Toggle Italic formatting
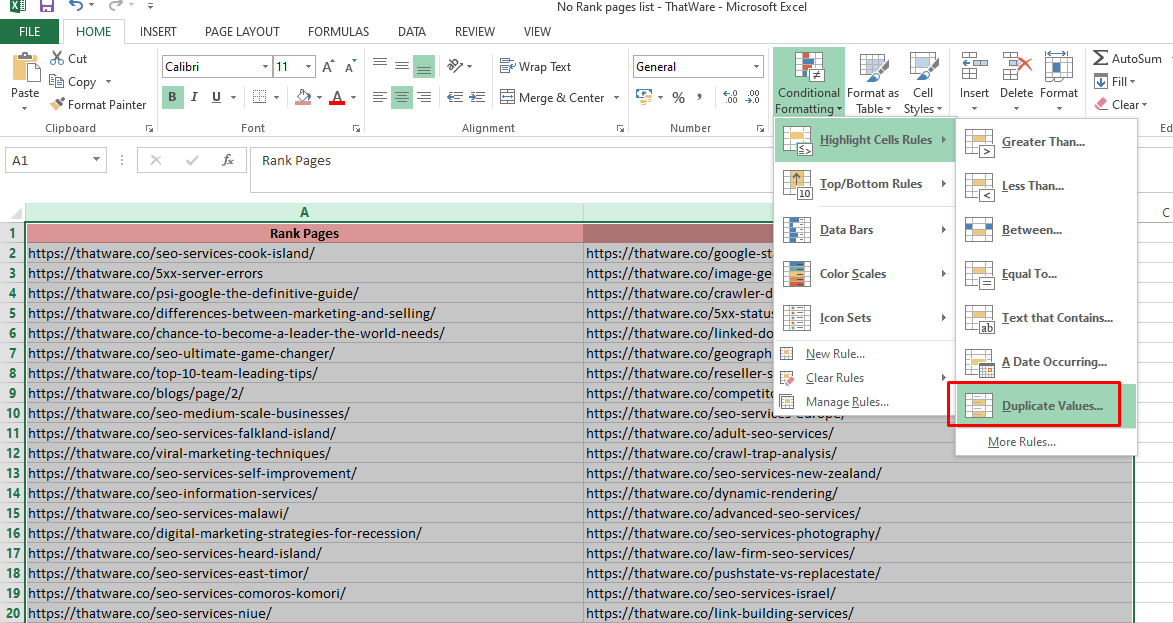This screenshot has height=623, width=1173. click(x=195, y=97)
